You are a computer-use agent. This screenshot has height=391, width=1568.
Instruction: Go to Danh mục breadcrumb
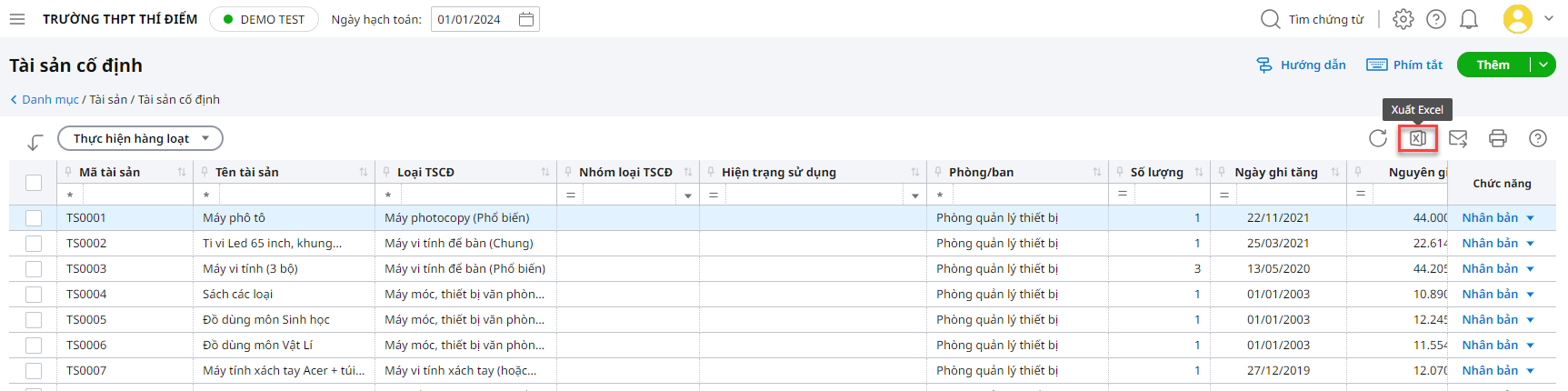pos(50,100)
